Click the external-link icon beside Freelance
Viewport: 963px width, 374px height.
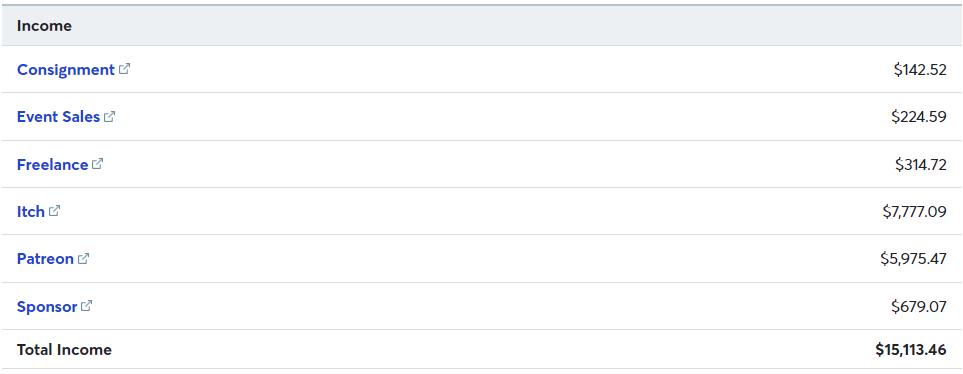98,163
